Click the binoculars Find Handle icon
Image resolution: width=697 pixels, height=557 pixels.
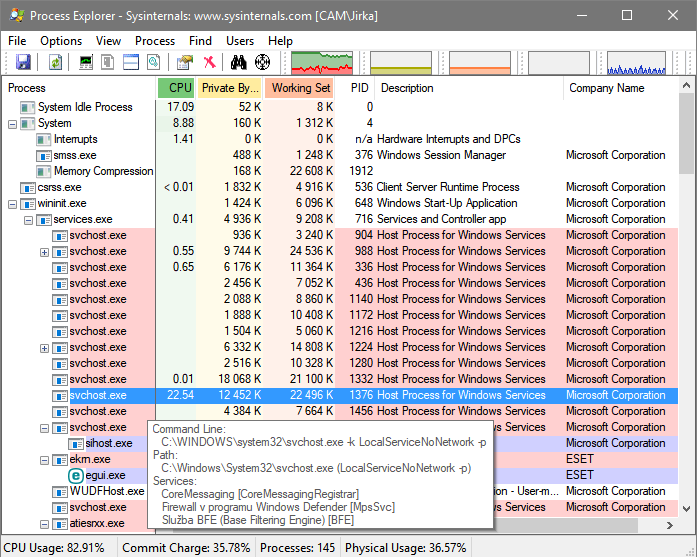tap(240, 62)
